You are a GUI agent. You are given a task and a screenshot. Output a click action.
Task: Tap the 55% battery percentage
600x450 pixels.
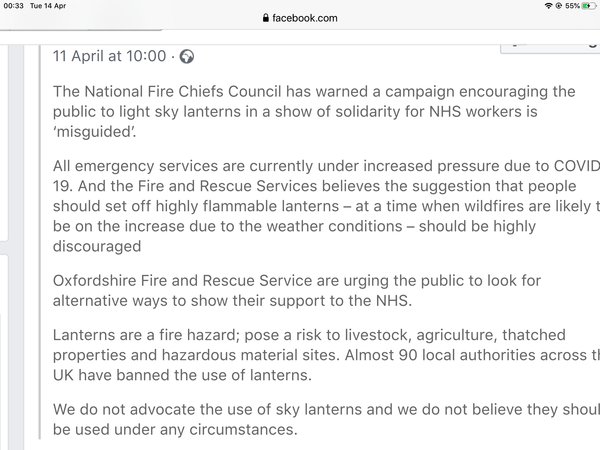pyautogui.click(x=572, y=6)
